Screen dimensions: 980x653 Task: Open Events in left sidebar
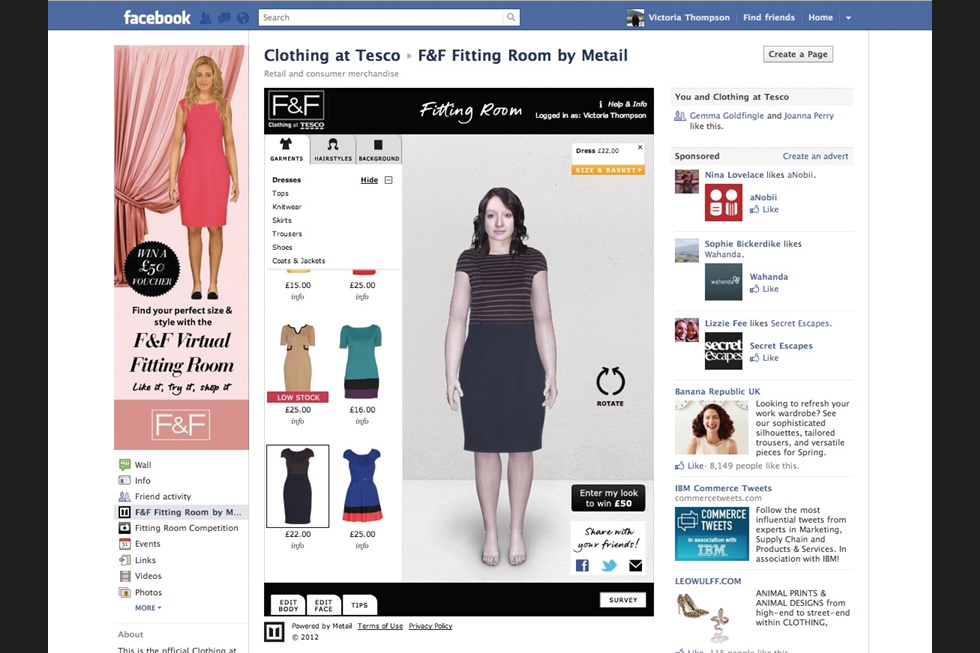148,544
